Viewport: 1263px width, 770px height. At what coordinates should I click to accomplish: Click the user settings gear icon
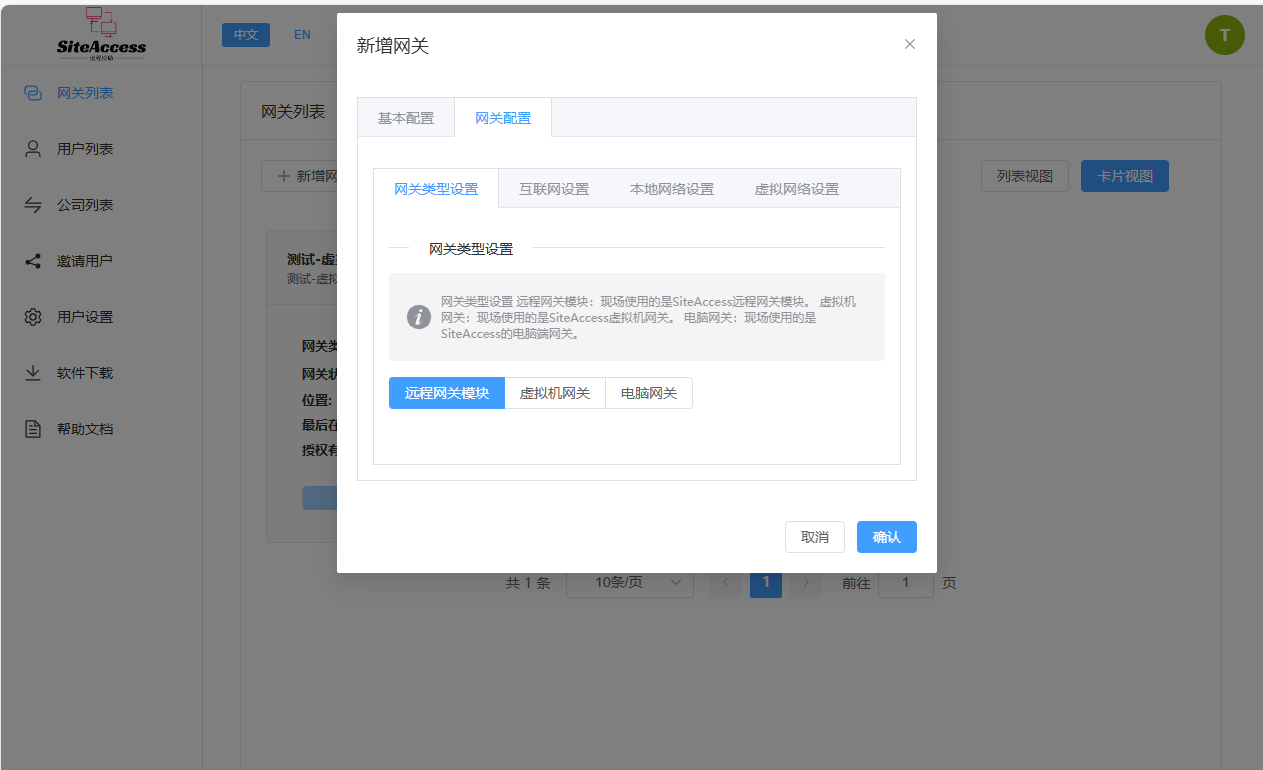[x=33, y=317]
